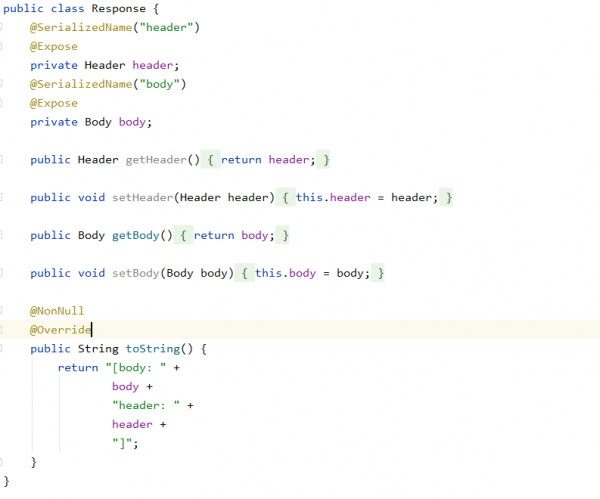
Task: Click the void keyword of setBody
Action: click(91, 273)
